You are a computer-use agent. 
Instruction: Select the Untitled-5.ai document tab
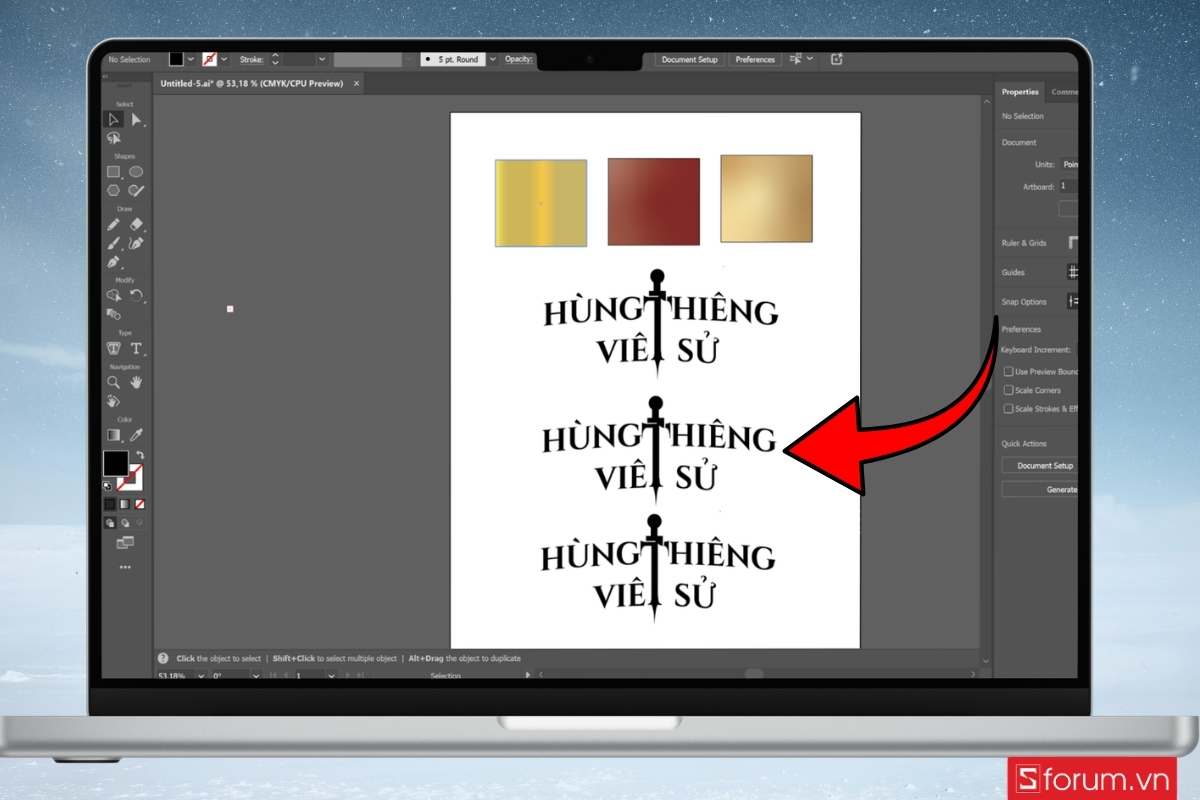(x=251, y=84)
